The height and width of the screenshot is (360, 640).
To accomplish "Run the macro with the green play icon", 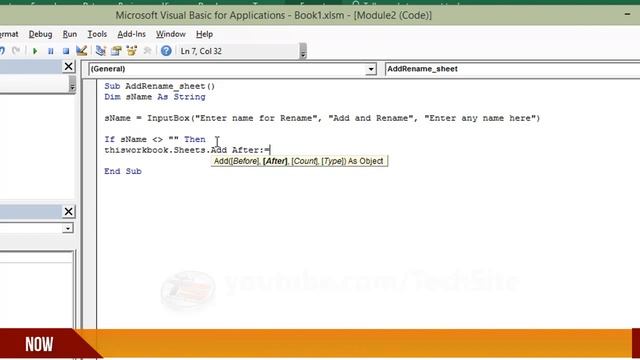I will (35, 51).
